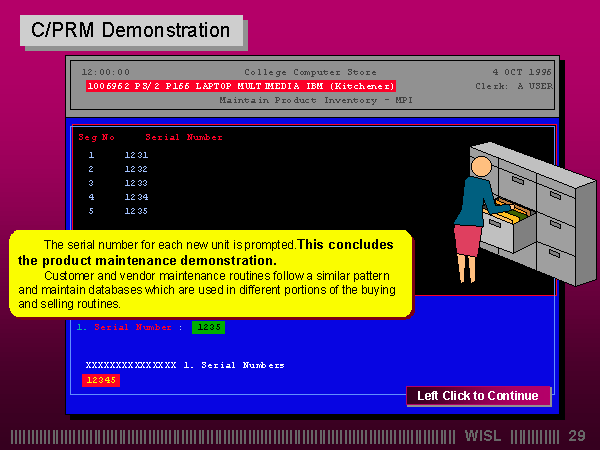Click the Left Click to Continue button
The height and width of the screenshot is (450, 600).
click(478, 396)
